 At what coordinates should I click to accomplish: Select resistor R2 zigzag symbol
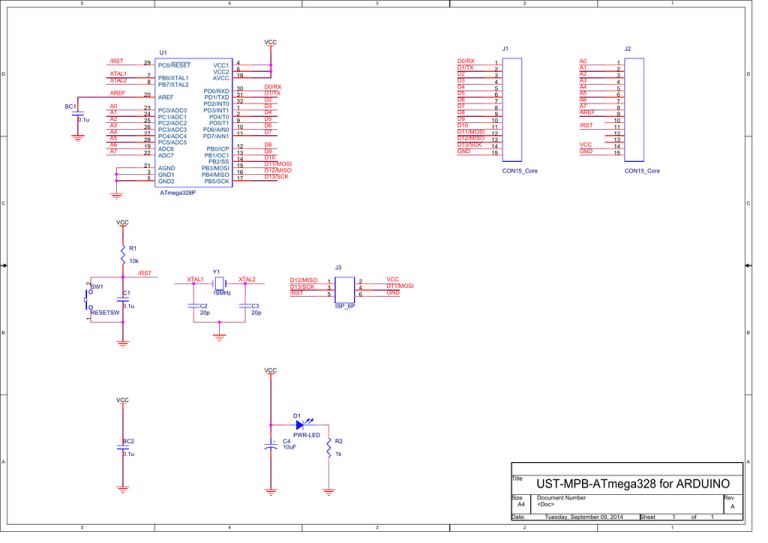pos(329,448)
